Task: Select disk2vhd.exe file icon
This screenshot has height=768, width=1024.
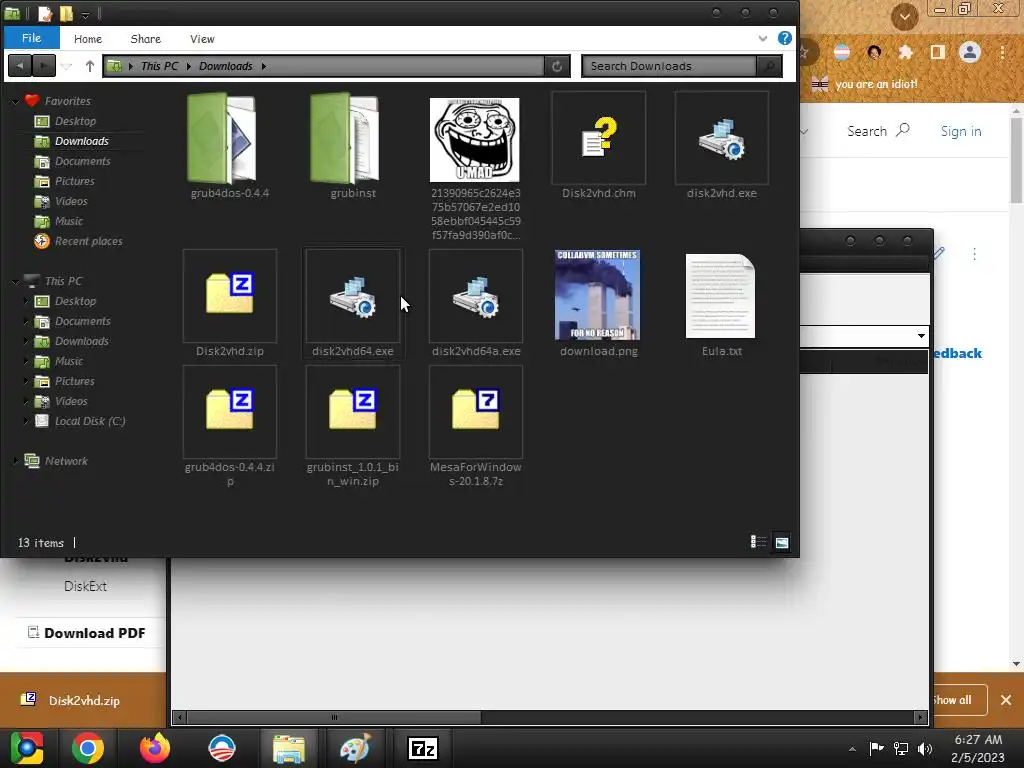Action: [x=722, y=146]
